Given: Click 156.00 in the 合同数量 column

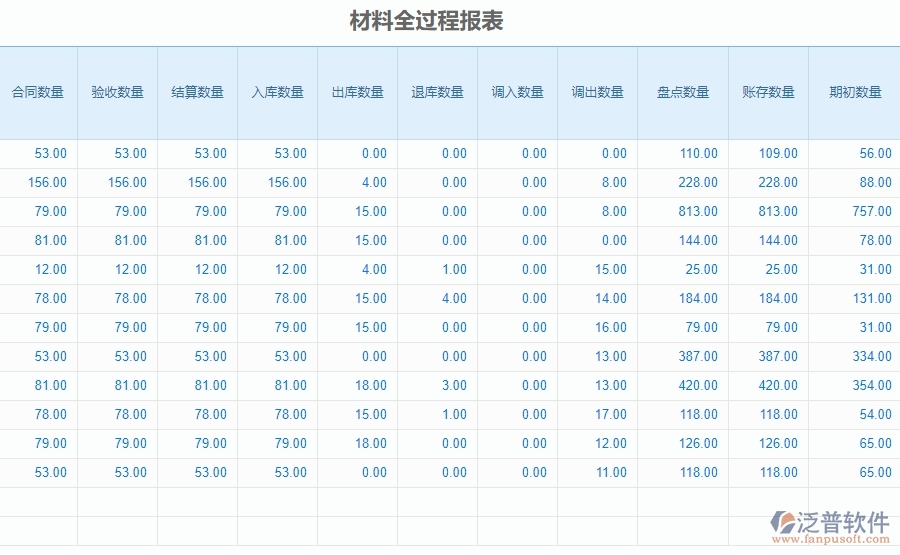Looking at the screenshot, I should tap(47, 183).
